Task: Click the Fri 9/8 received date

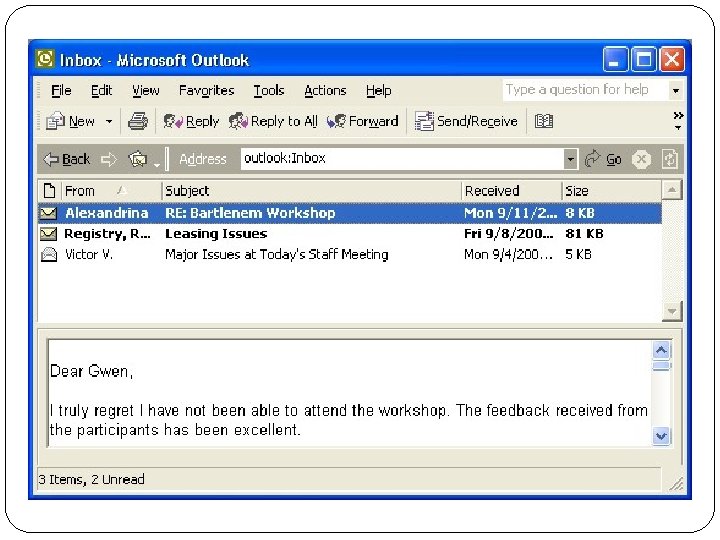Action: coord(509,234)
